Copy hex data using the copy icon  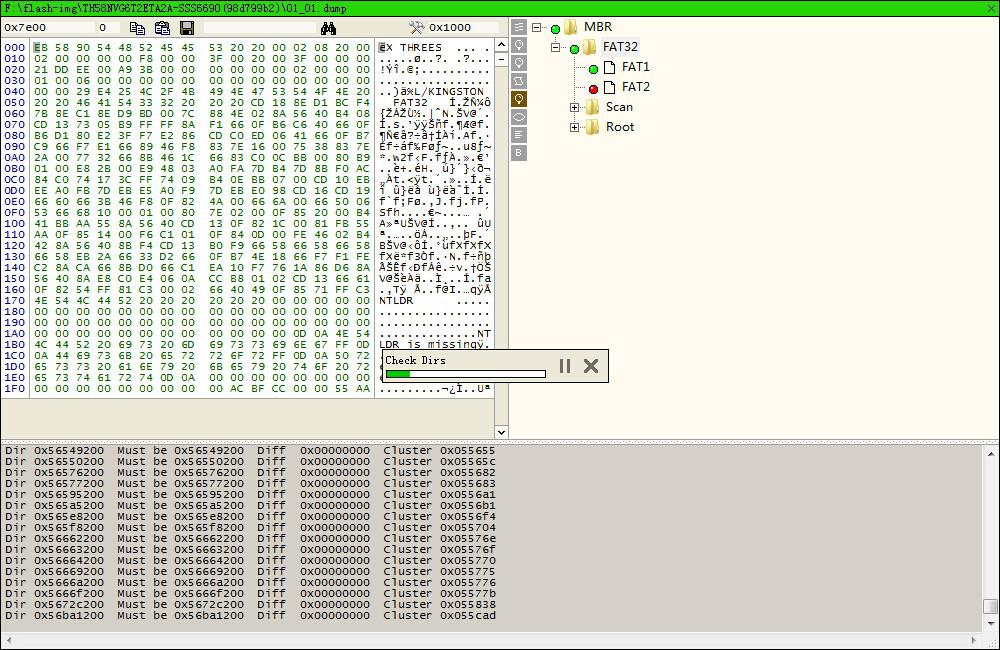pyautogui.click(x=137, y=27)
